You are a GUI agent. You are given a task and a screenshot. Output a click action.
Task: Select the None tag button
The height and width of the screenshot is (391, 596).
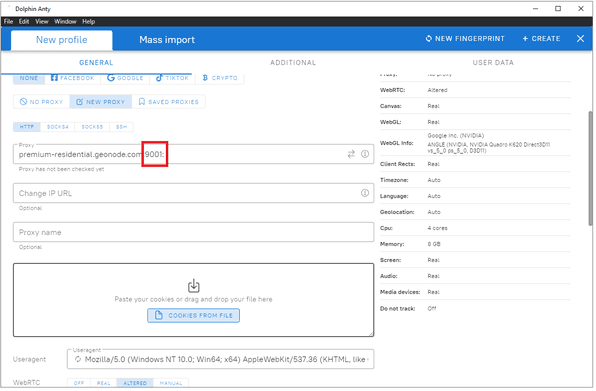coord(29,78)
